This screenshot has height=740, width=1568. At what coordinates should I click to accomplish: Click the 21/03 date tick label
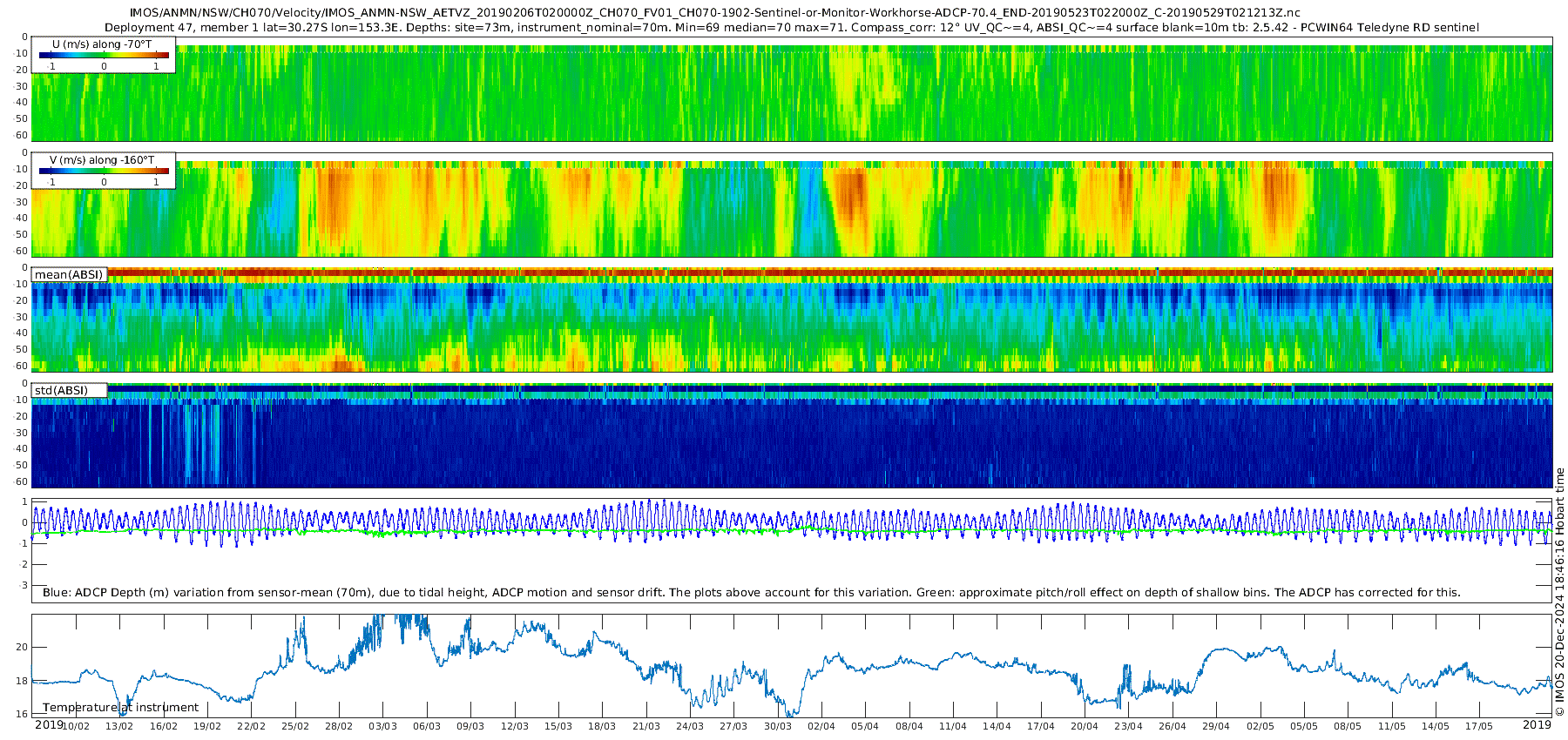(x=646, y=726)
